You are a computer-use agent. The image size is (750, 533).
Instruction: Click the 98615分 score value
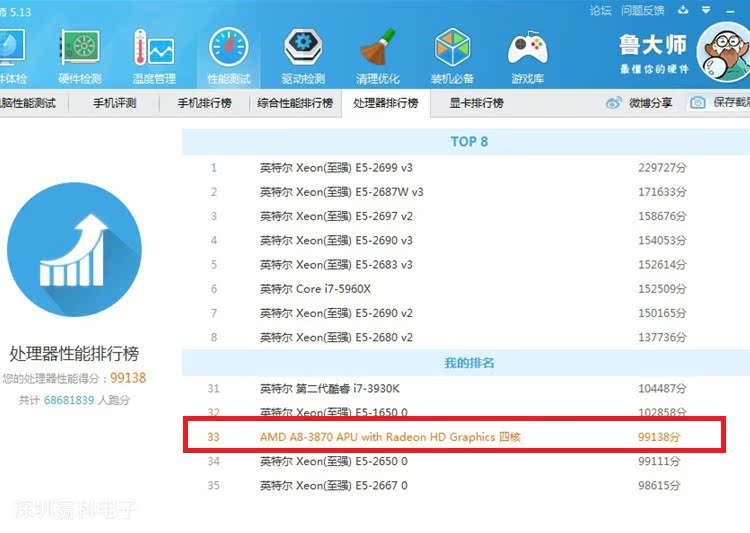[659, 486]
